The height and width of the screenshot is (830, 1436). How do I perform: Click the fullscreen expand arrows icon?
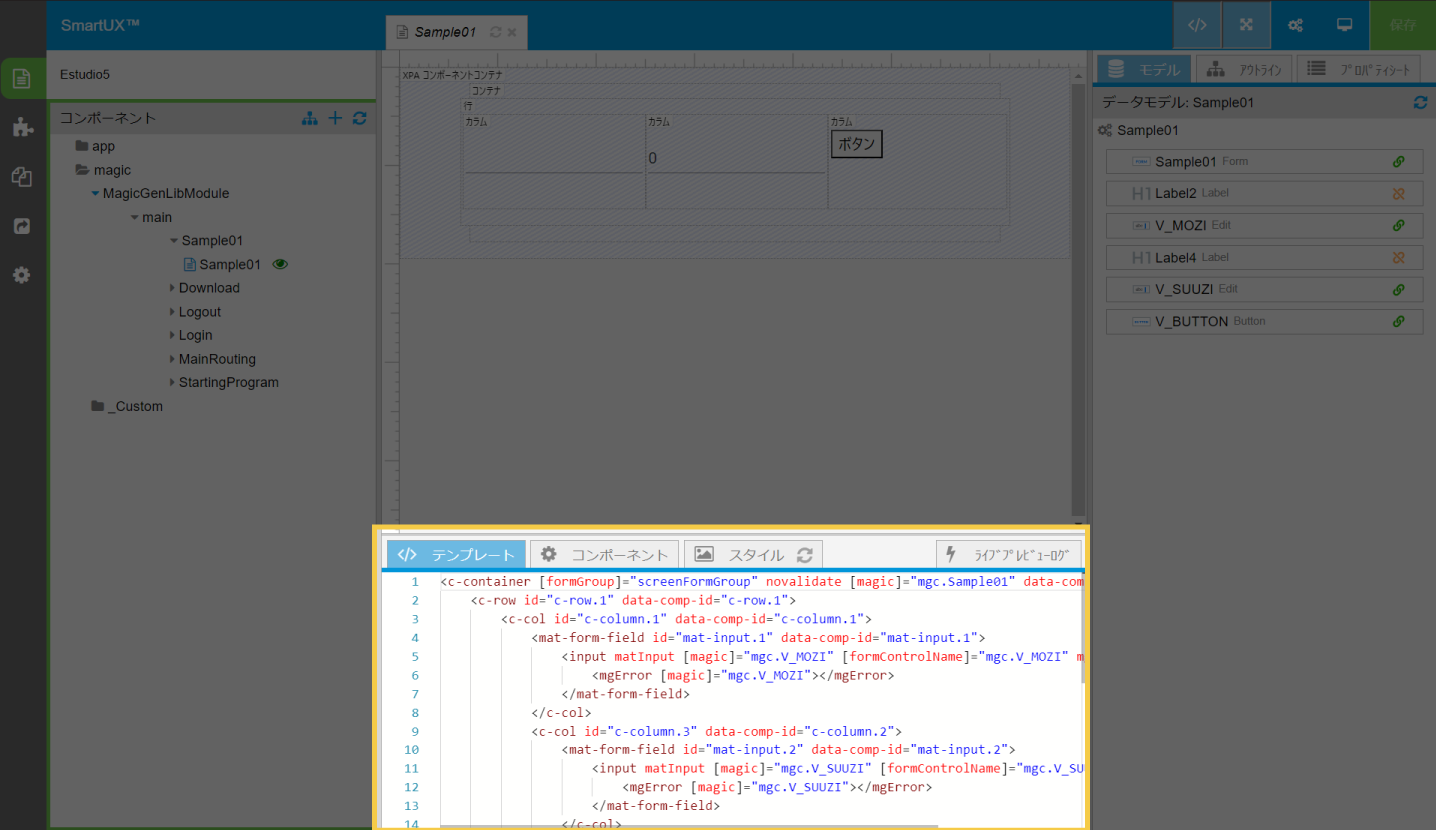point(1246,25)
